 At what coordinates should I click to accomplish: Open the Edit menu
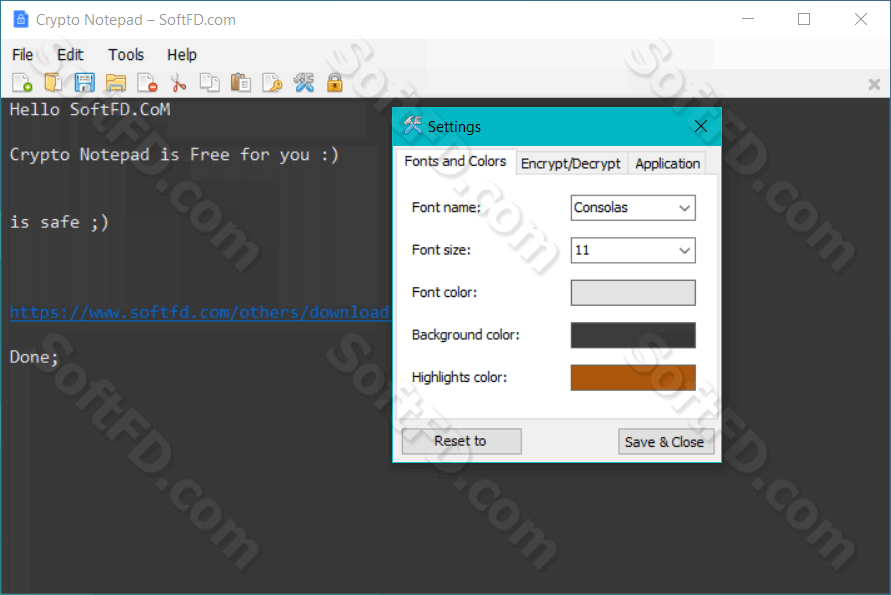70,55
